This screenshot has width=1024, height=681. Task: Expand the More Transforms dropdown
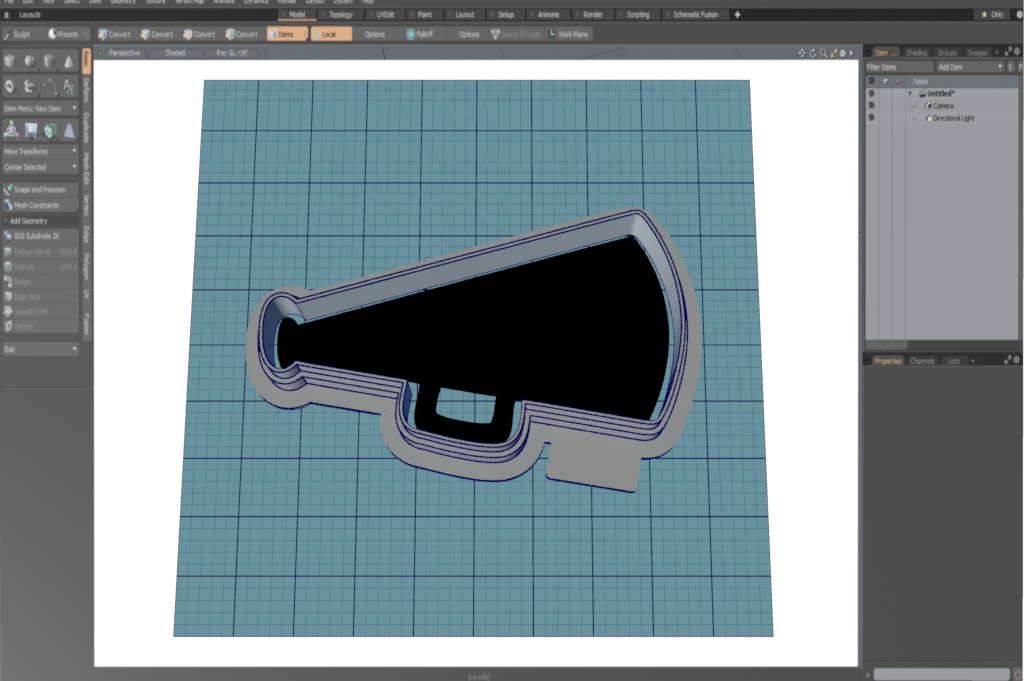(40, 151)
